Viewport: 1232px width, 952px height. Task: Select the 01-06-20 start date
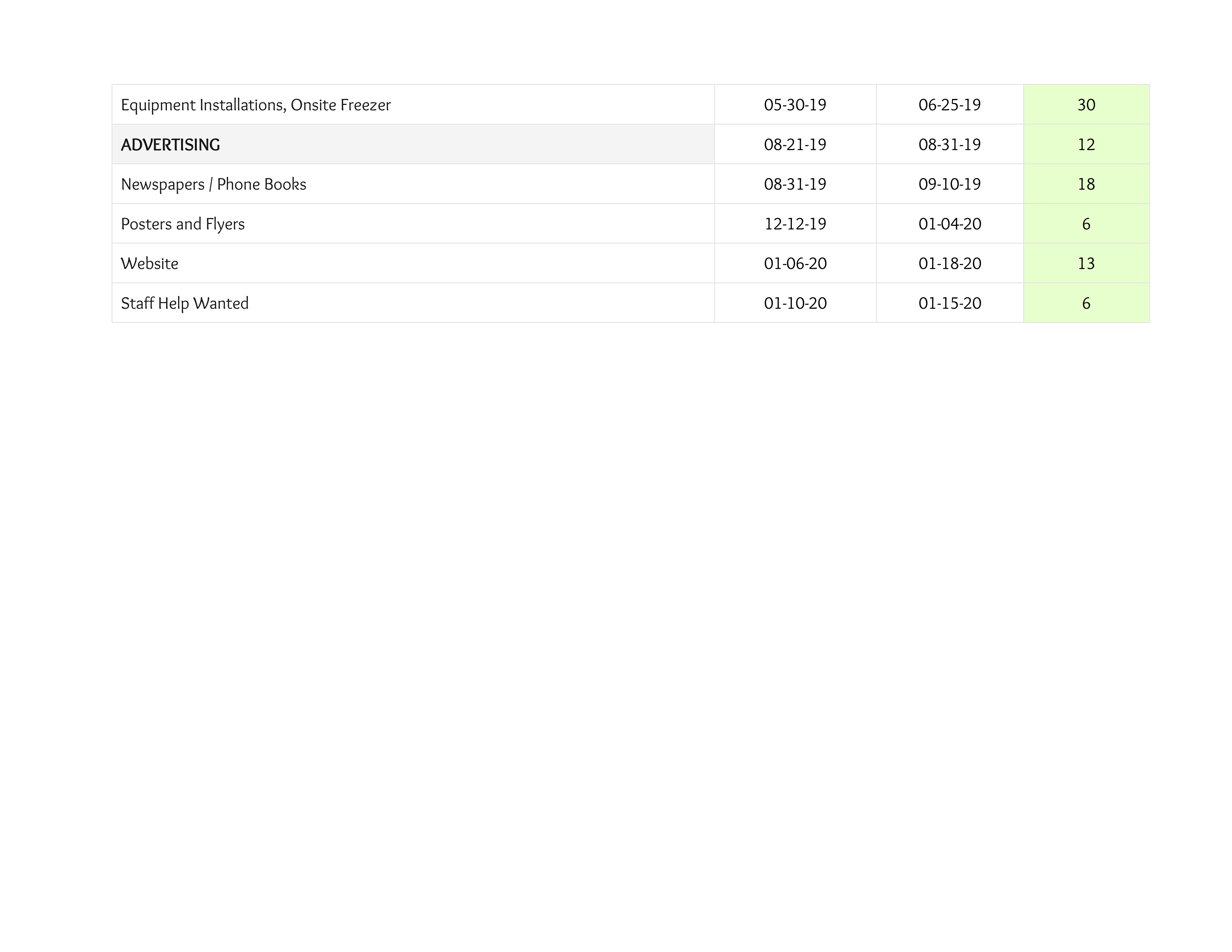coord(795,263)
